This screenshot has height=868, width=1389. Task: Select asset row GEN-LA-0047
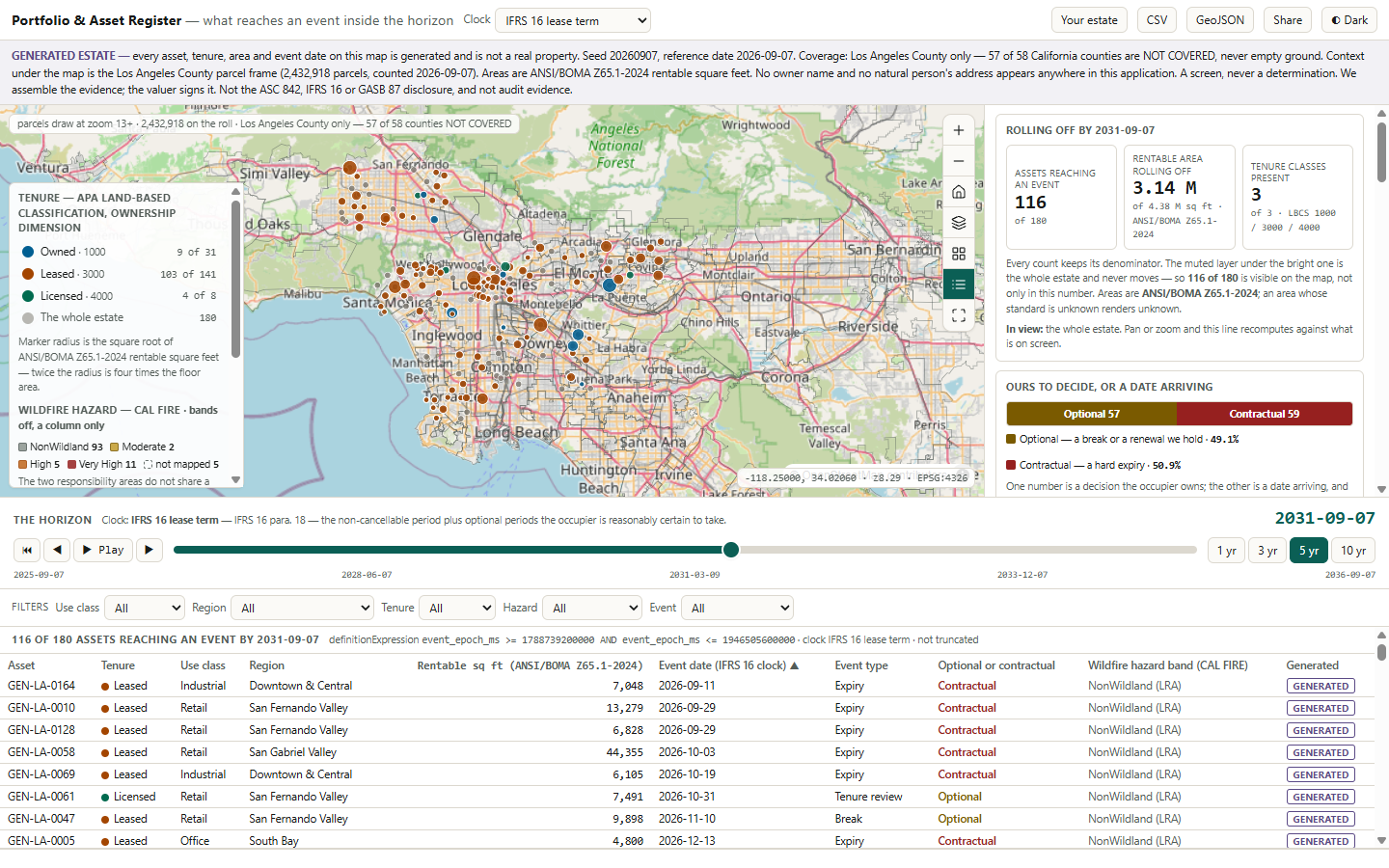(687, 819)
